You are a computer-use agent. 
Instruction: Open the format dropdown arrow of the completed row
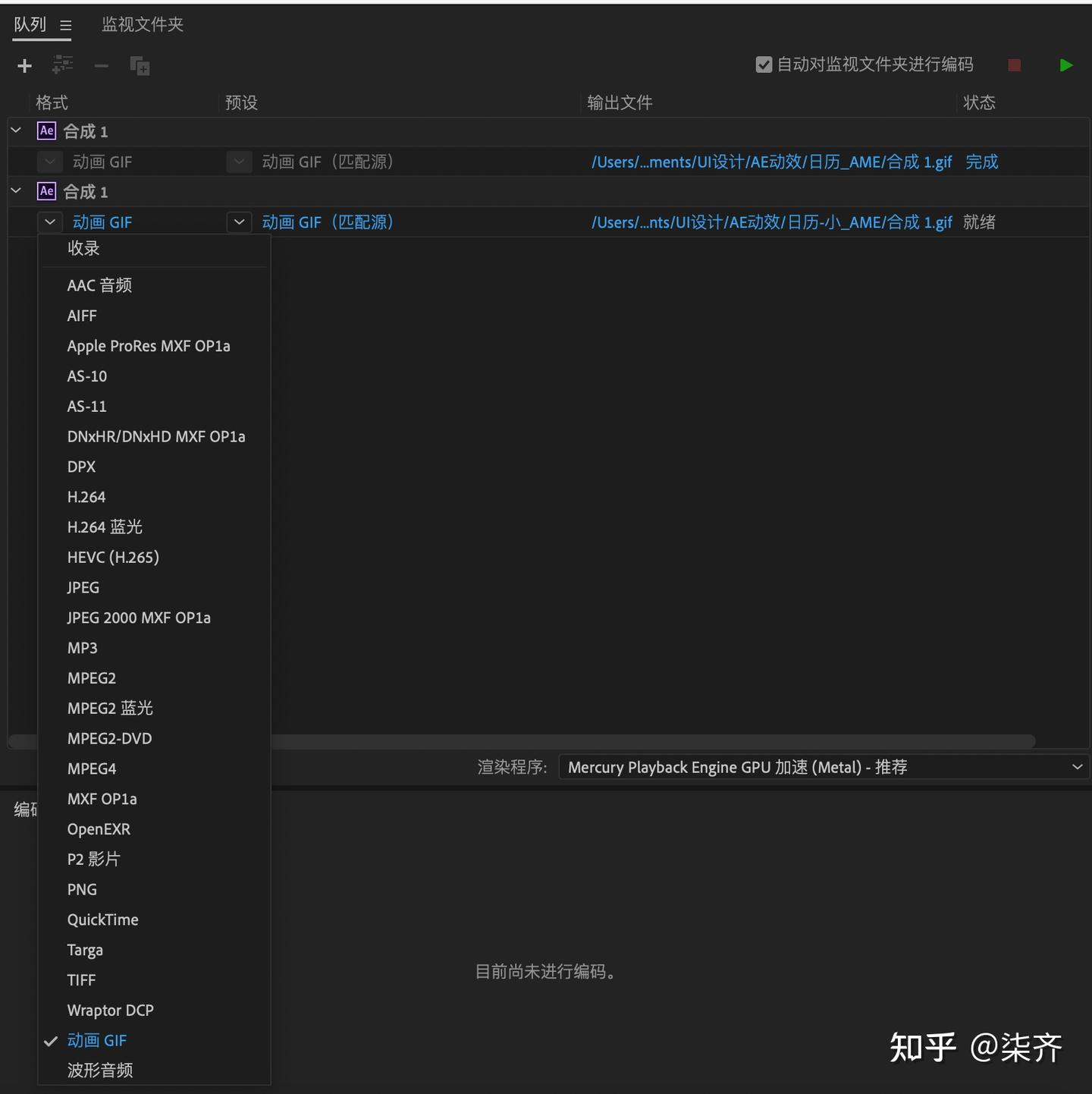[x=50, y=162]
